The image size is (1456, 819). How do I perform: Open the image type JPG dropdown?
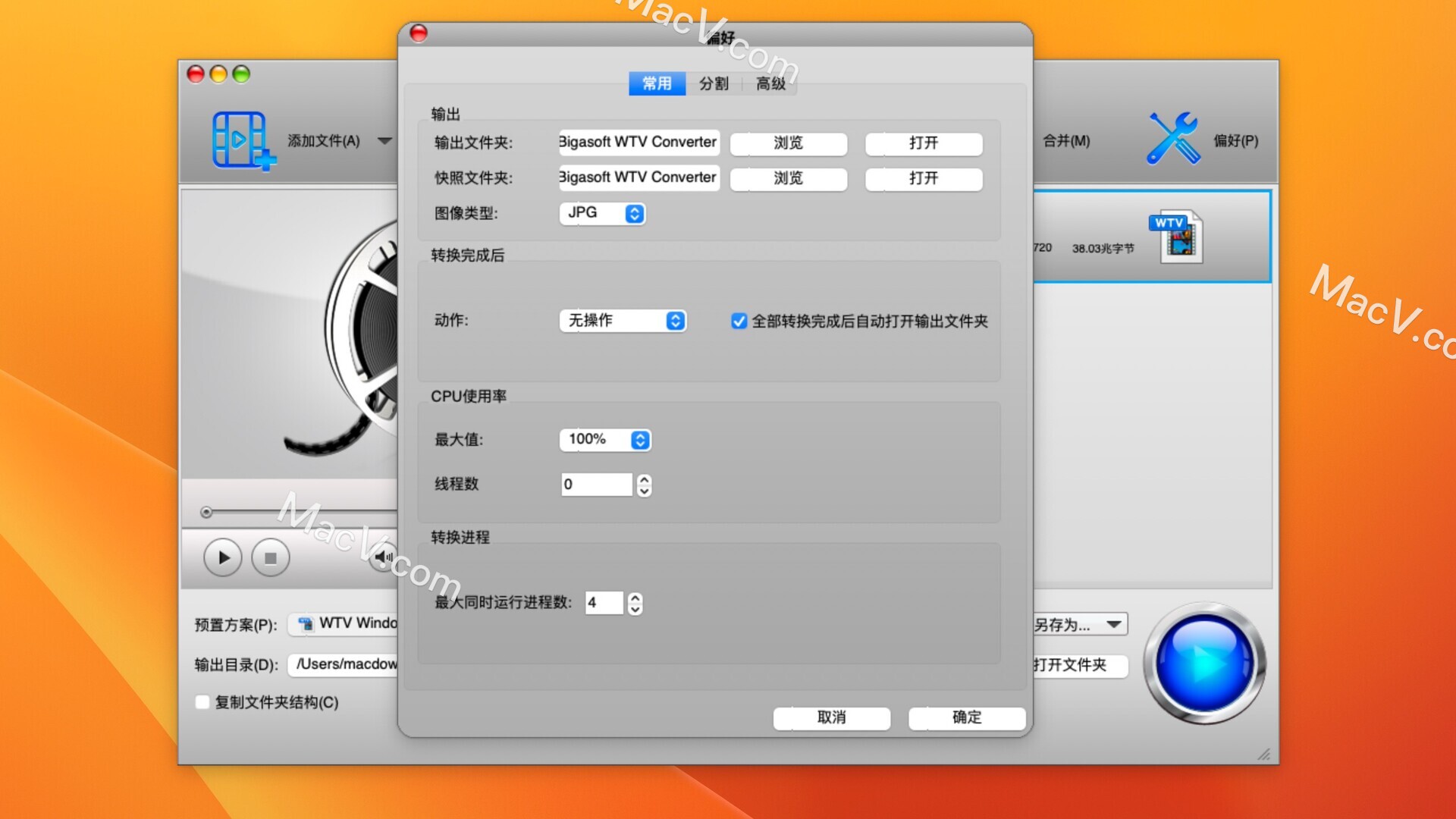click(602, 213)
